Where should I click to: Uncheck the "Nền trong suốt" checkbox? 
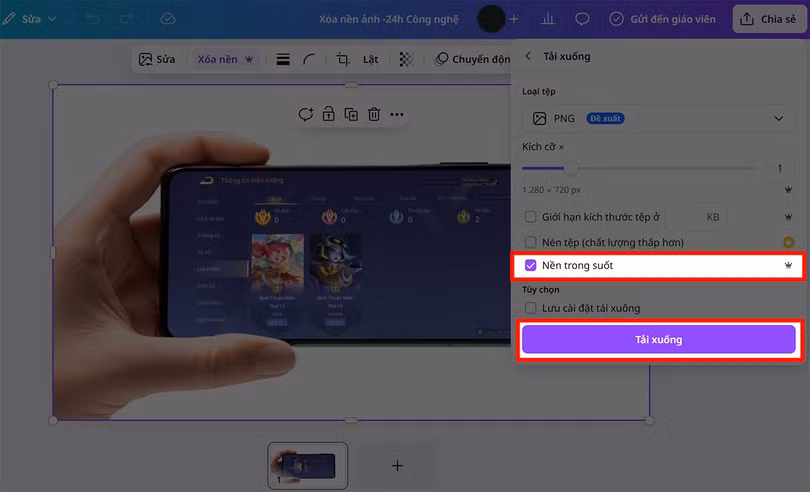(531, 266)
